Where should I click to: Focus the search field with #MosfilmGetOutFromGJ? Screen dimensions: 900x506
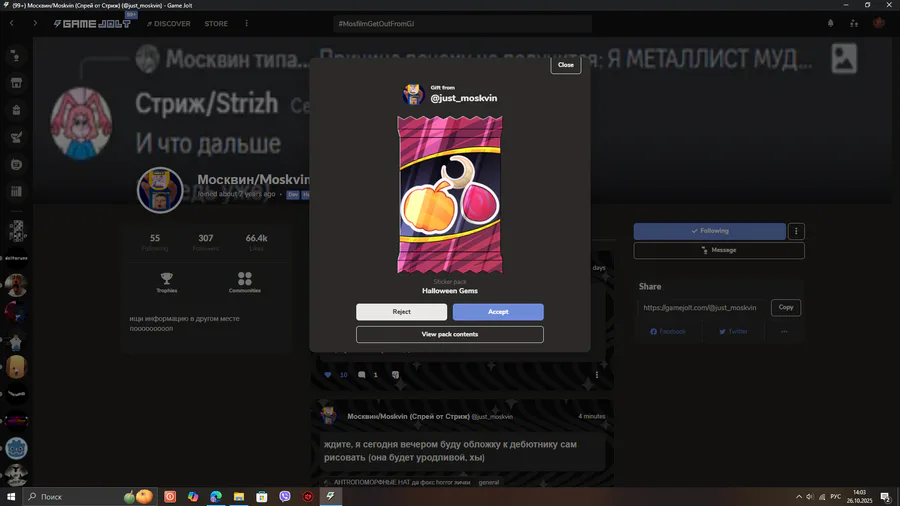(462, 24)
